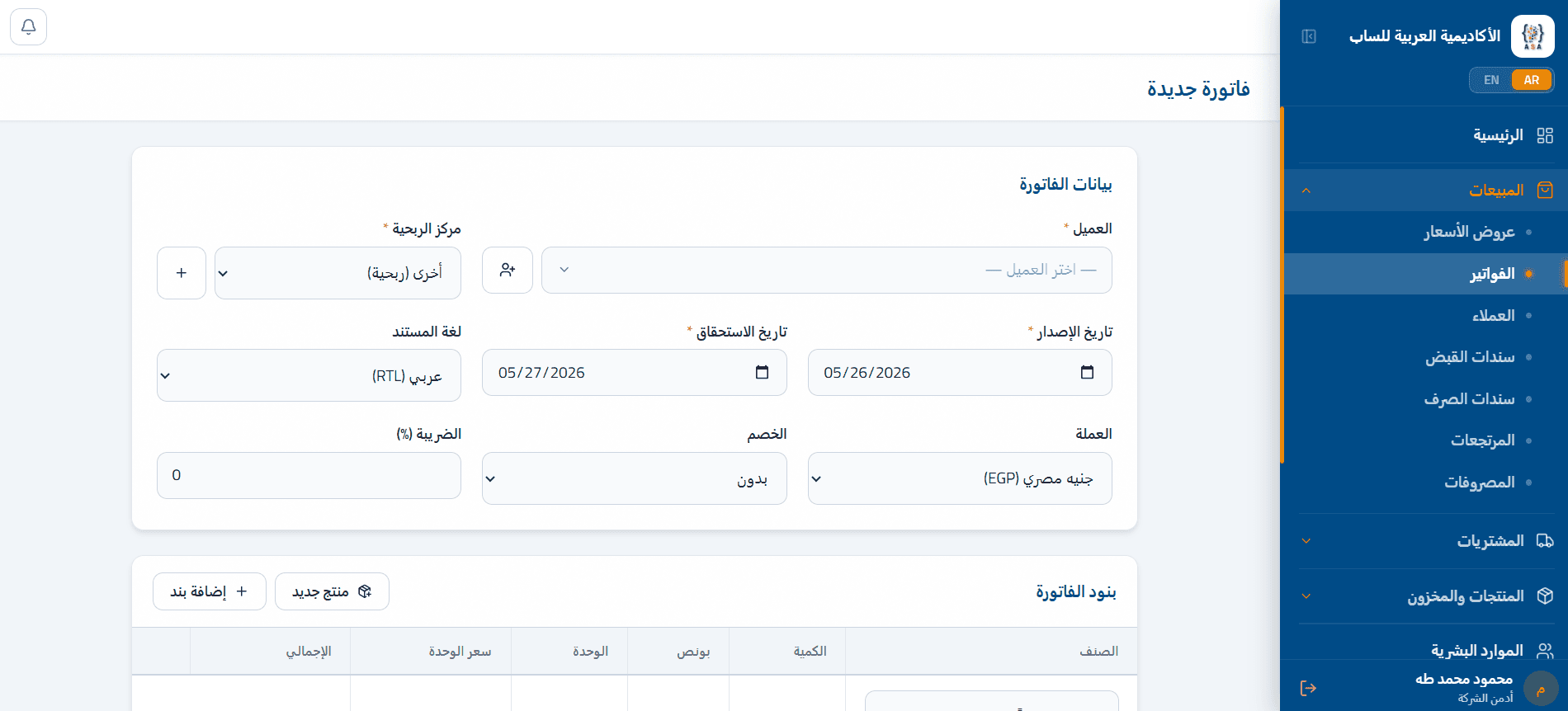Image resolution: width=1568 pixels, height=711 pixels.
Task: Expand the المشتريات menu chevron
Action: pos(1306,541)
